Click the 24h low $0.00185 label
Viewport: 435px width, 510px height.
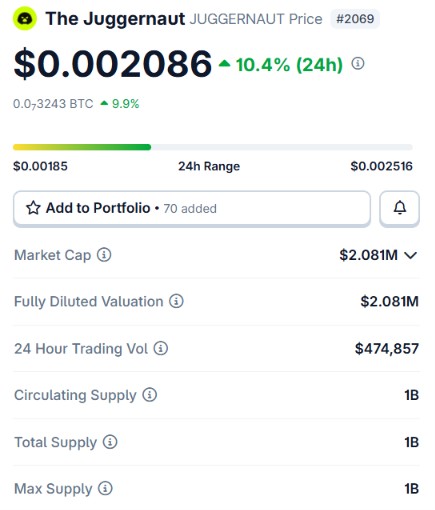(x=40, y=166)
